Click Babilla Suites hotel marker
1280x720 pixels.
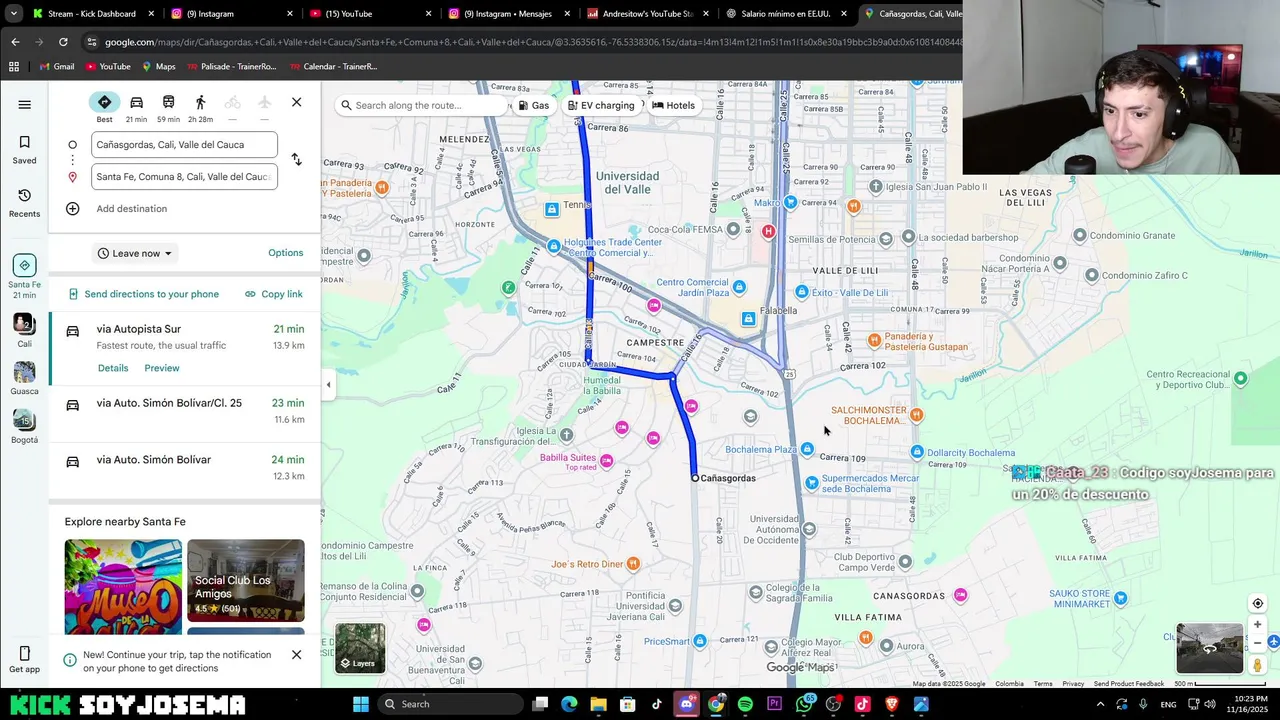[x=606, y=461]
